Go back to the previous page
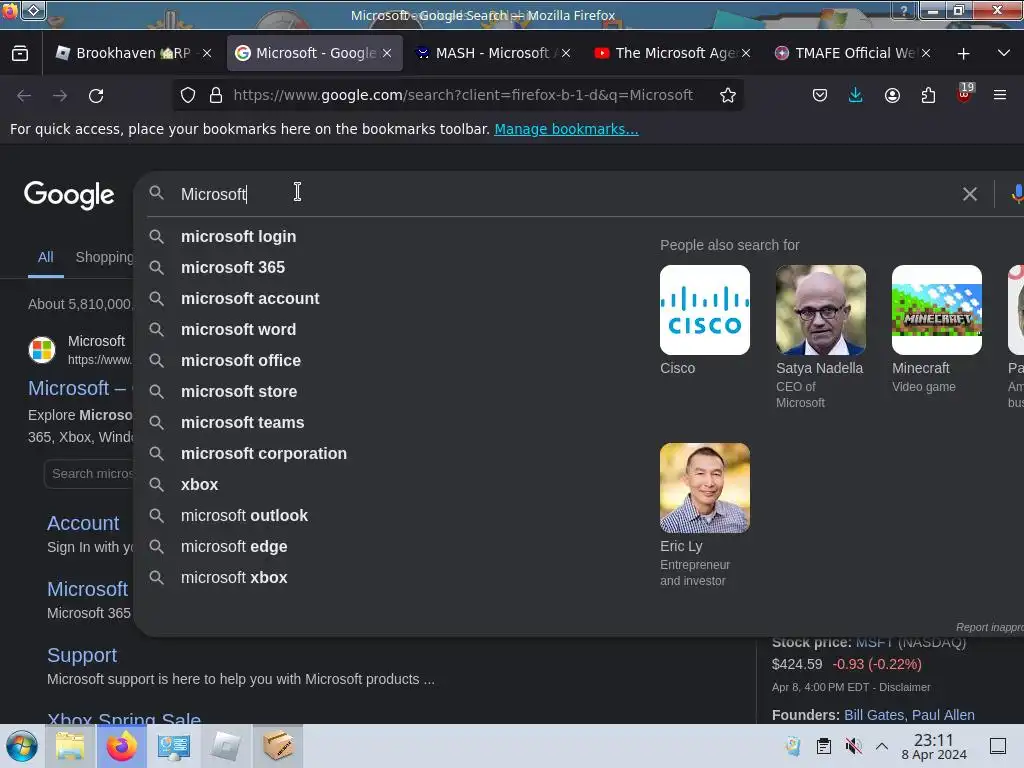The image size is (1024, 768). (x=24, y=96)
